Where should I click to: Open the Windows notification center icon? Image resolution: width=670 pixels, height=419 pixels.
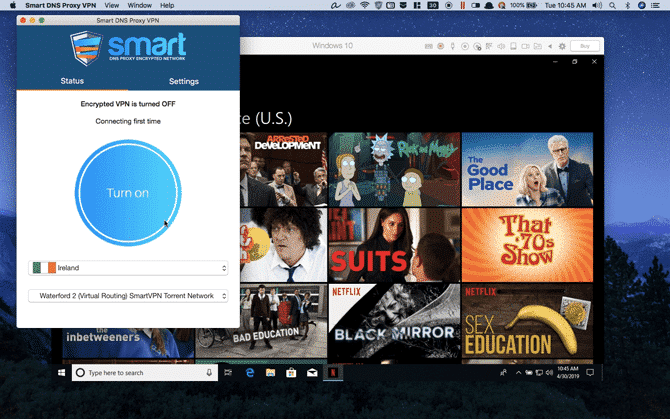tap(587, 372)
